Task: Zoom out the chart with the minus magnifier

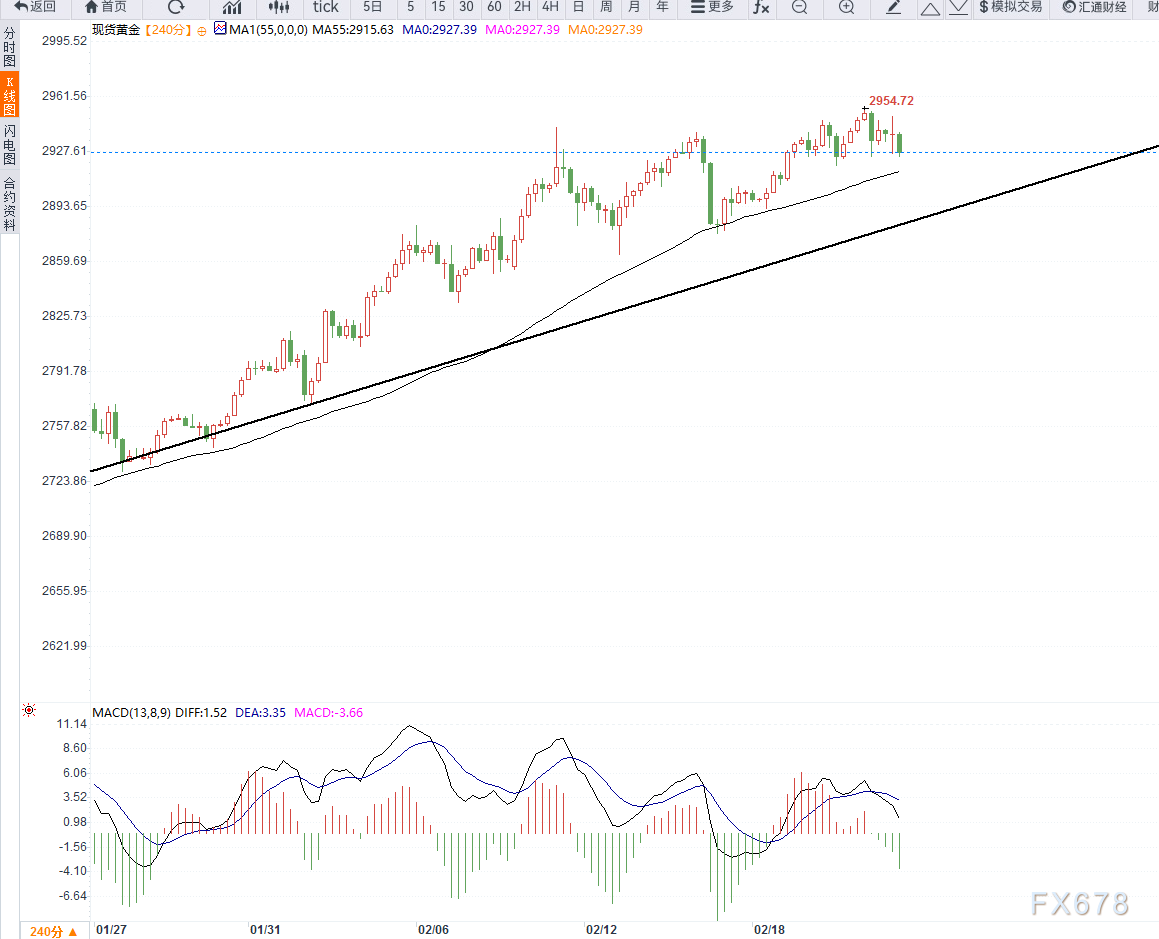Action: (x=800, y=7)
